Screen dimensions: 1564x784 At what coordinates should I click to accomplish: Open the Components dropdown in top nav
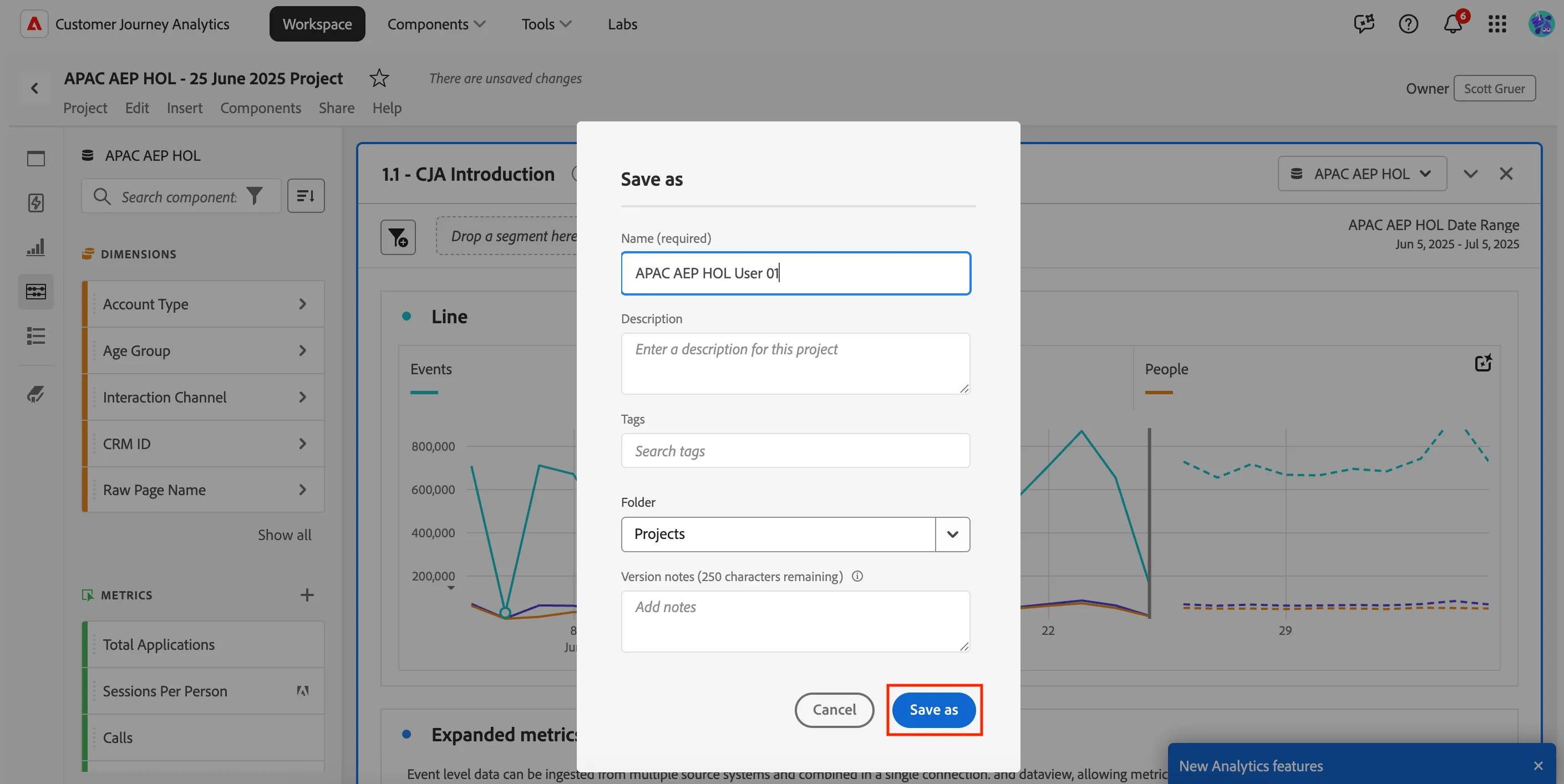coord(436,24)
